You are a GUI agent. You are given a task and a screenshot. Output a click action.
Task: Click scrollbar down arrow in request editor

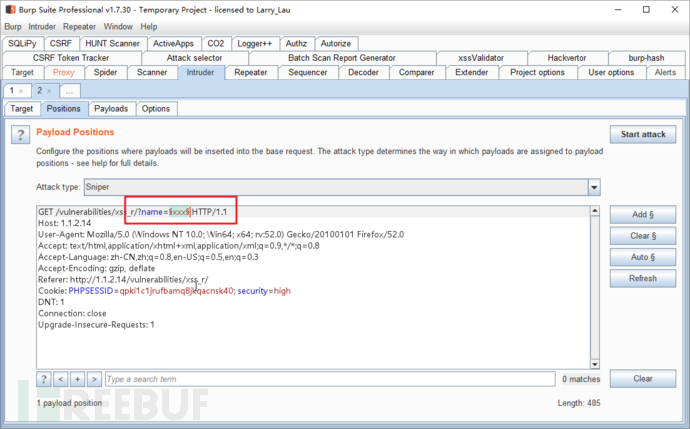coord(595,364)
